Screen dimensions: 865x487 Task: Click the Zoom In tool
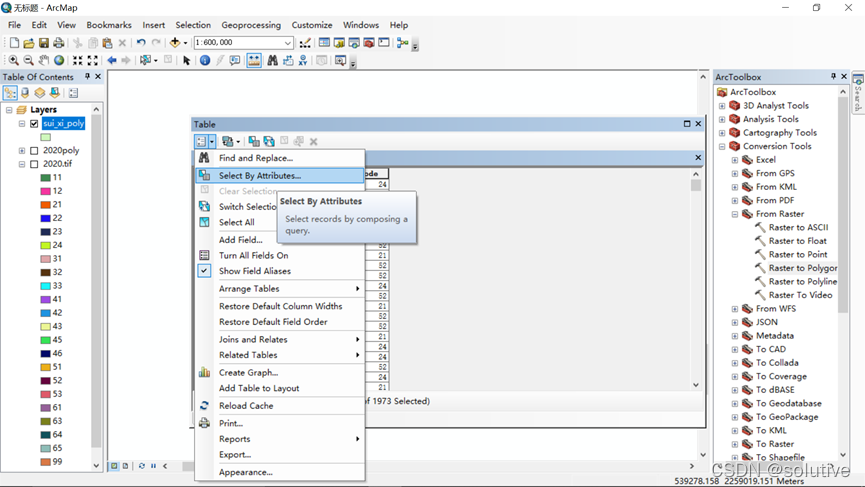[13, 61]
